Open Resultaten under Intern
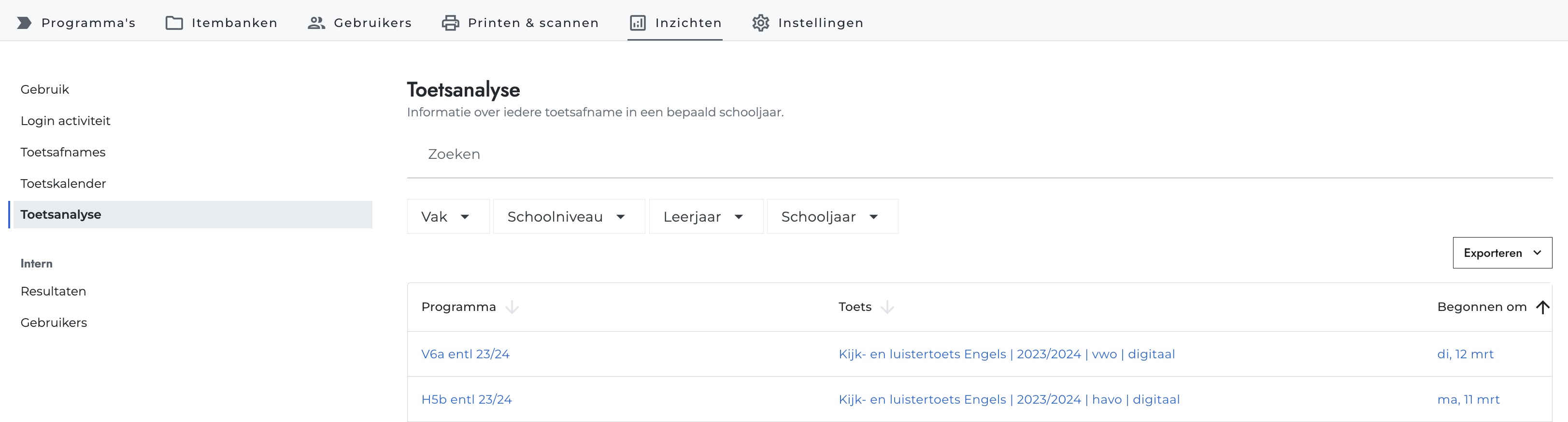Screen dimensions: 1568x422 [54, 291]
